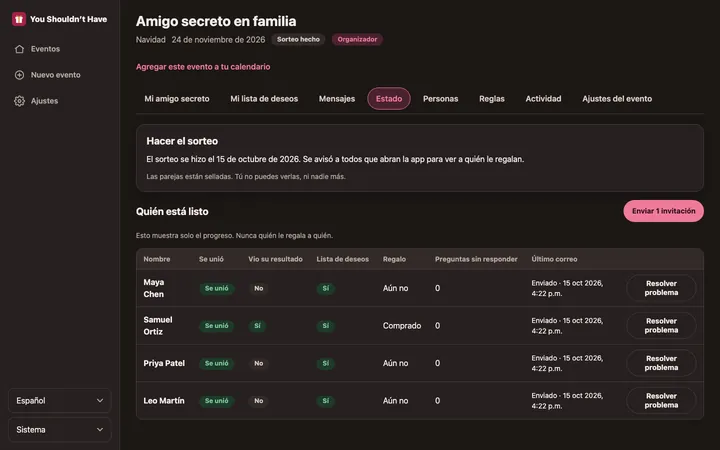
Task: Click the Vio su resultado column header
Action: [276, 259]
